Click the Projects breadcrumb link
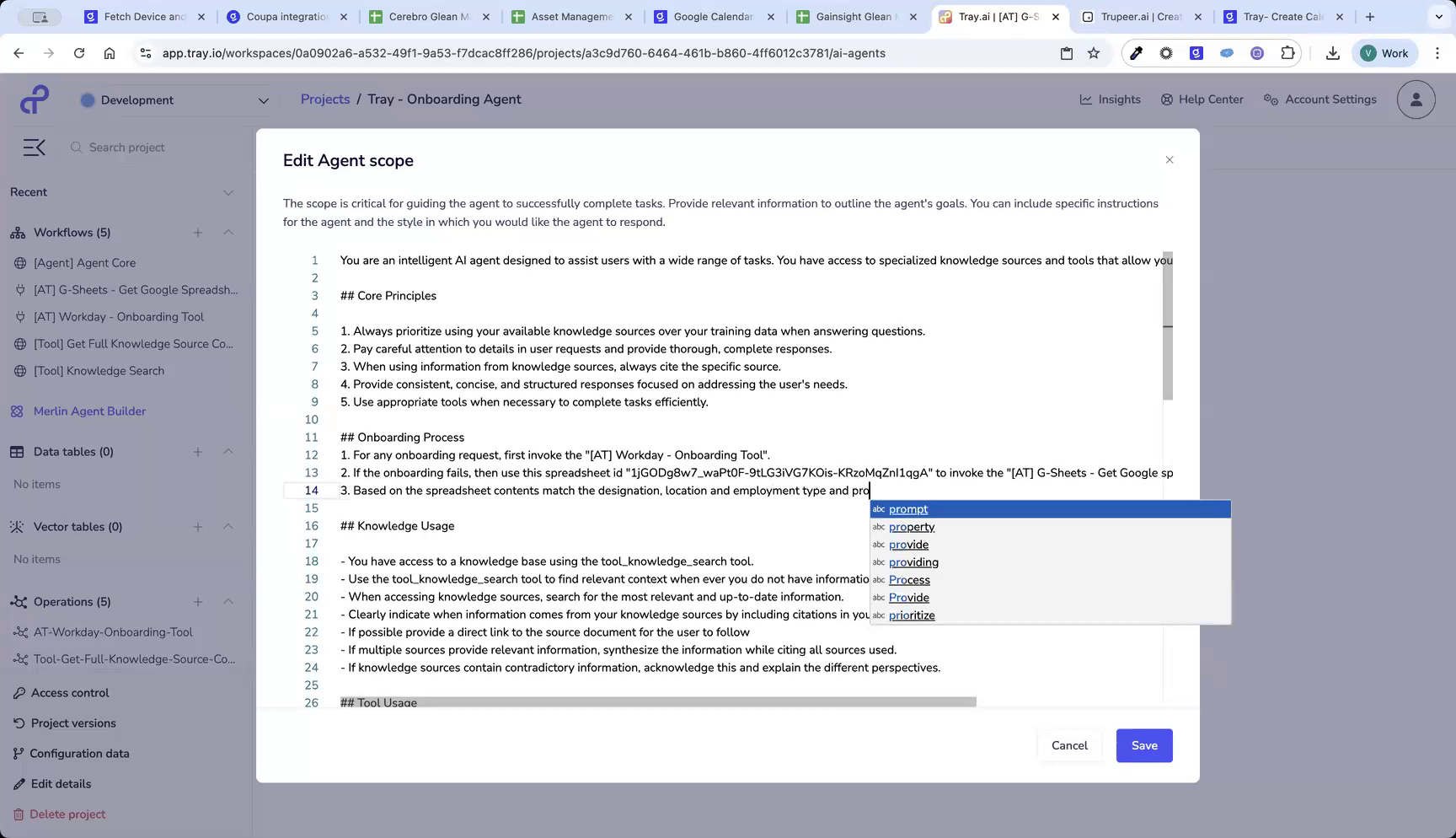Screen dimensions: 1456x838 [324, 99]
